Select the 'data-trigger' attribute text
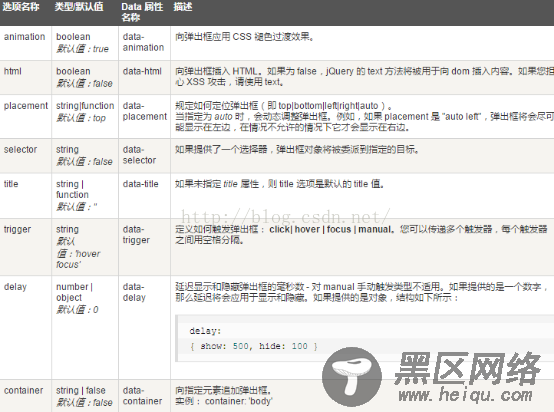 [136, 235]
